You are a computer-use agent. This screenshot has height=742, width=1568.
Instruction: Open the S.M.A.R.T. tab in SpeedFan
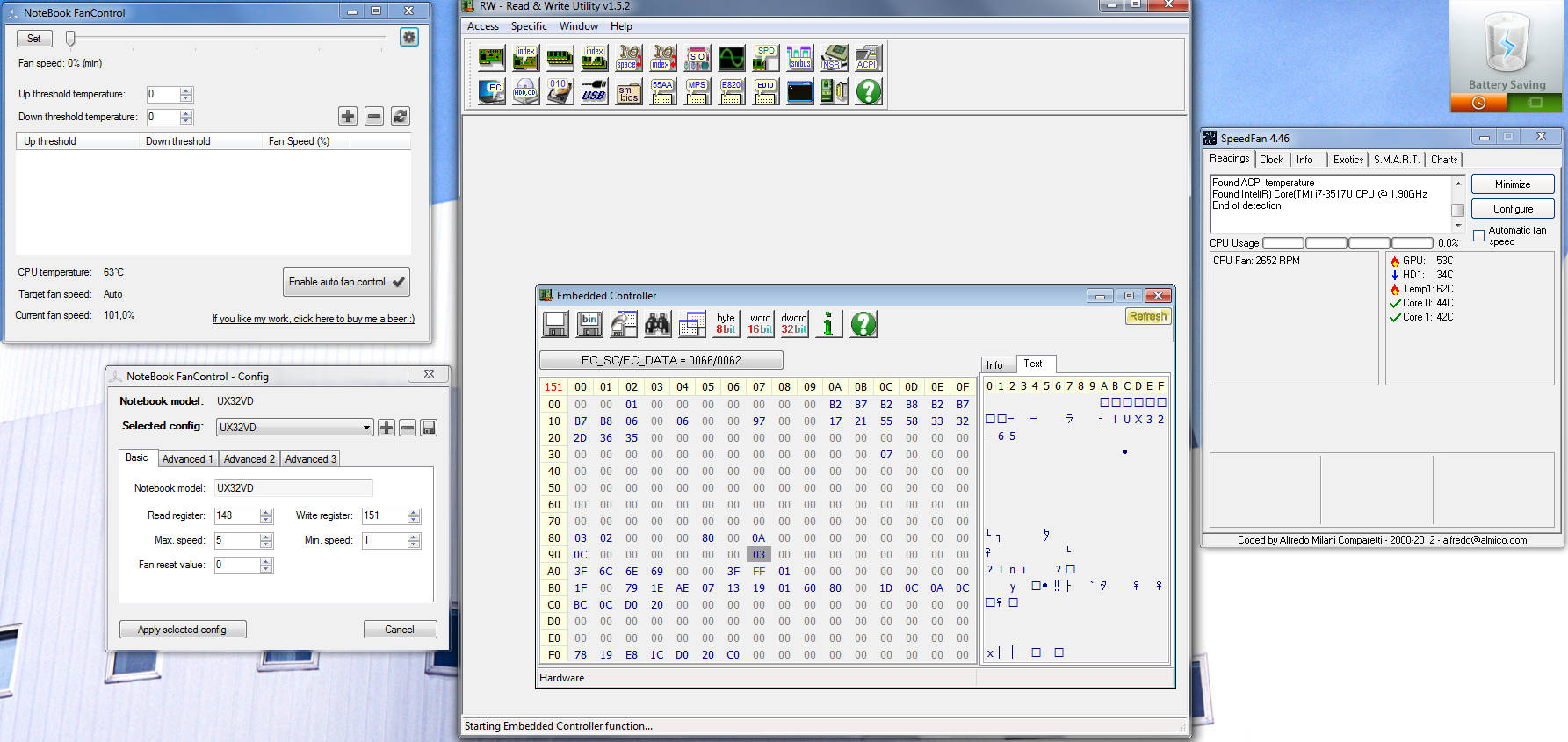[1397, 160]
